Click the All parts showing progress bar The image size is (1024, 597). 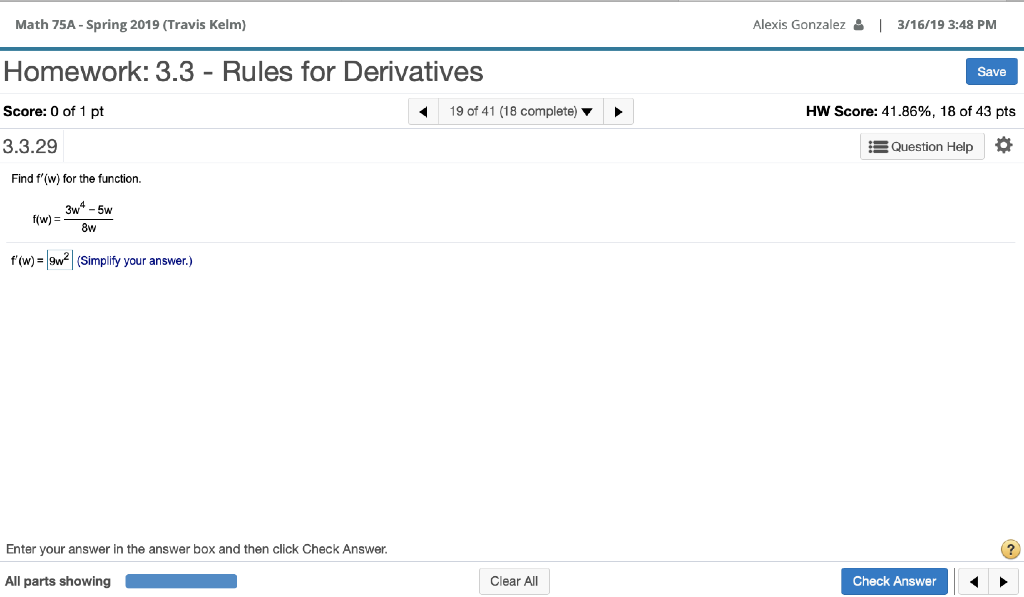pyautogui.click(x=181, y=581)
